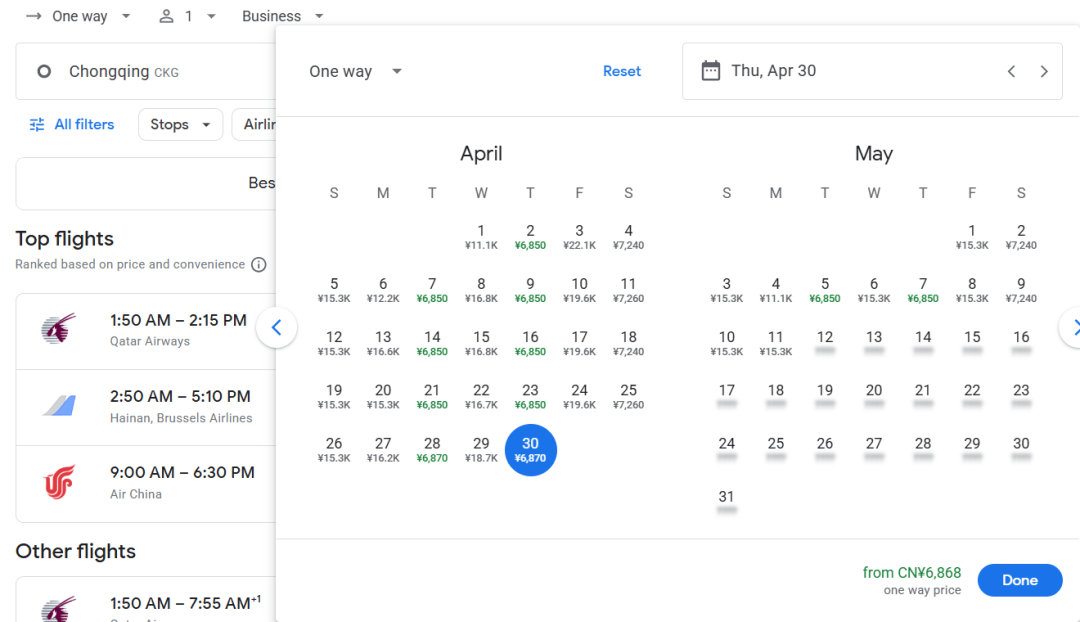Screen dimensions: 1080x622
Task: Open the One way dropdown in the calendar panel
Action: click(x=355, y=72)
